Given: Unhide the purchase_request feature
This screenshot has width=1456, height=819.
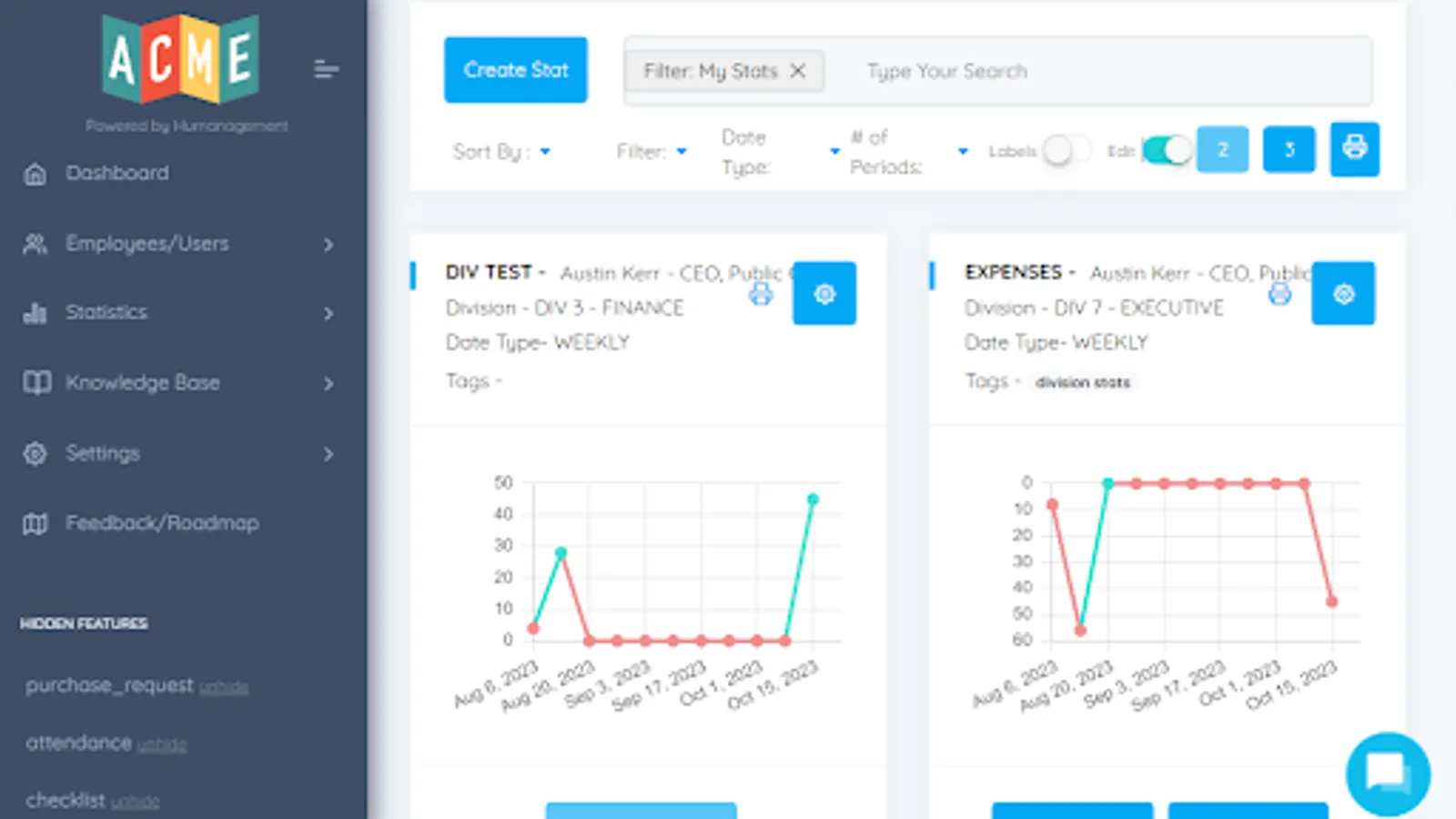Looking at the screenshot, I should 224,687.
